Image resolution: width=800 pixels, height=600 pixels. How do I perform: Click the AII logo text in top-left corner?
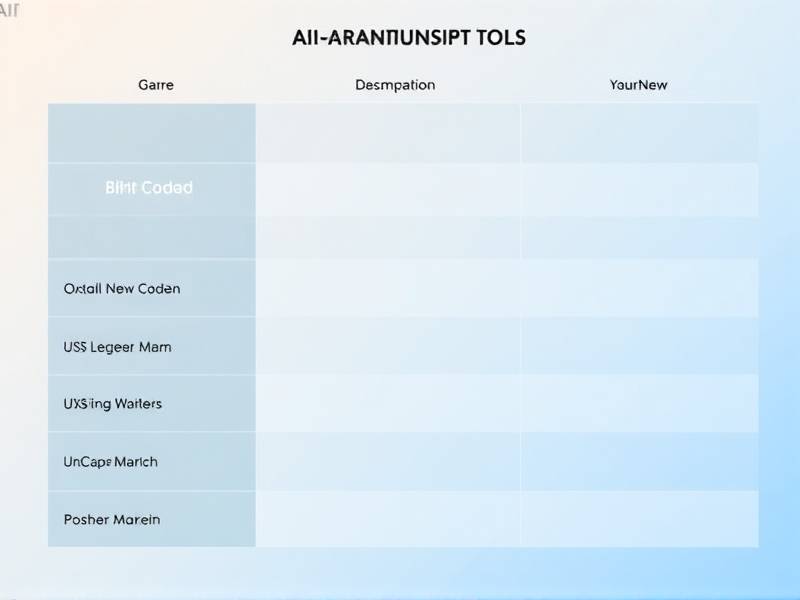point(10,10)
